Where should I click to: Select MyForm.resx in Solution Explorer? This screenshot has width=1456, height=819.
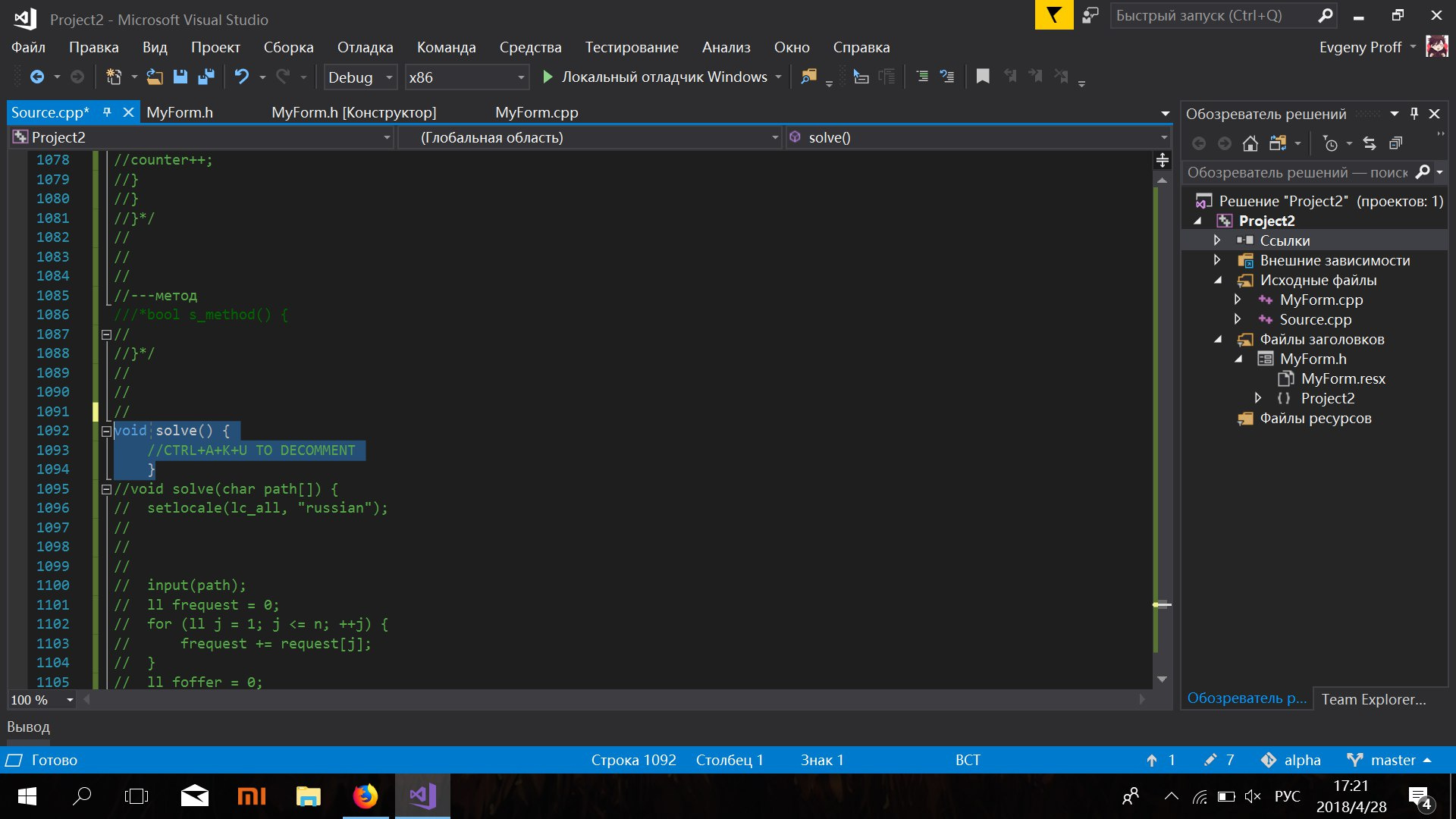1343,378
